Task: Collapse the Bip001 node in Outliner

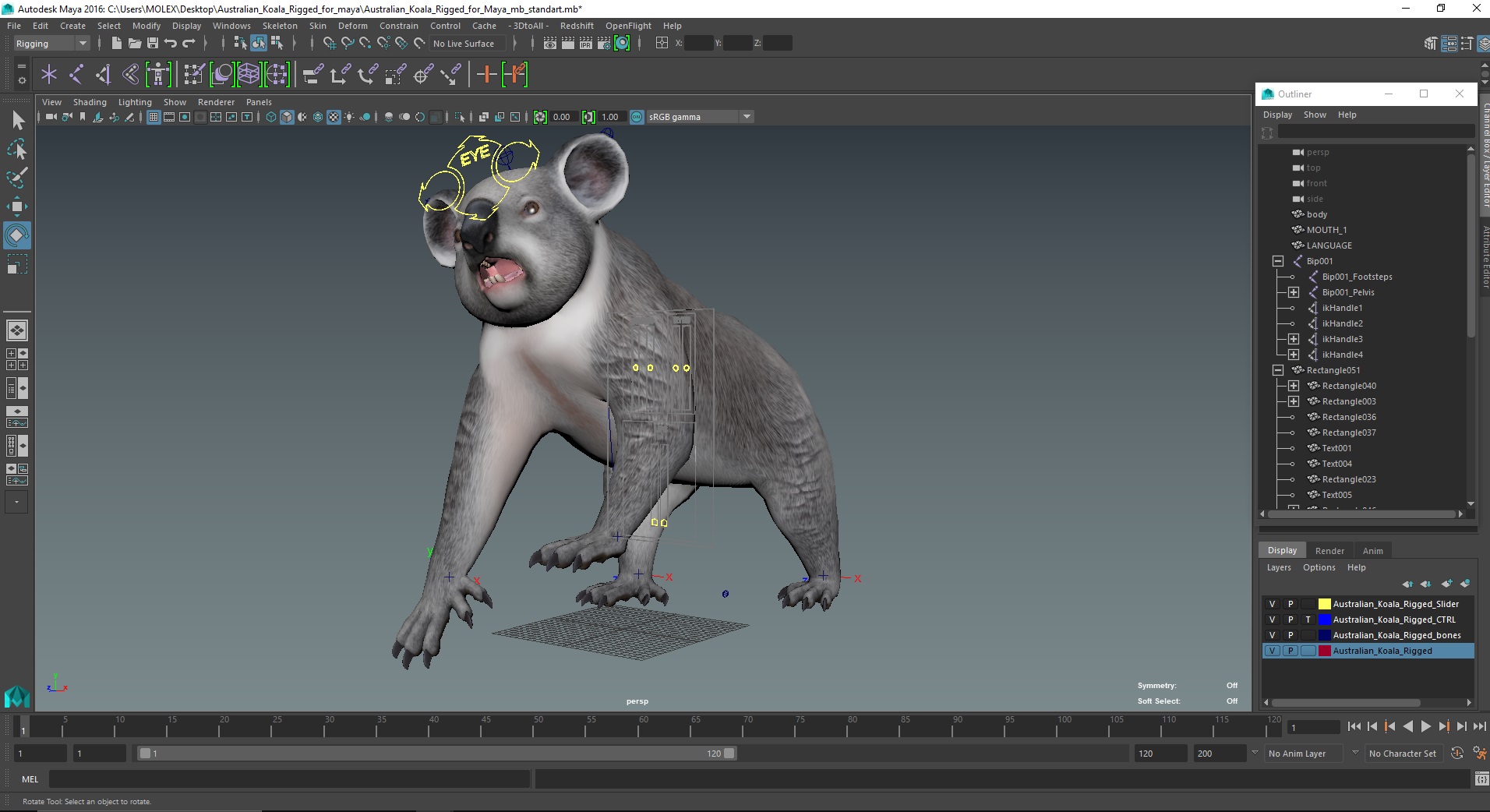Action: (x=1278, y=261)
